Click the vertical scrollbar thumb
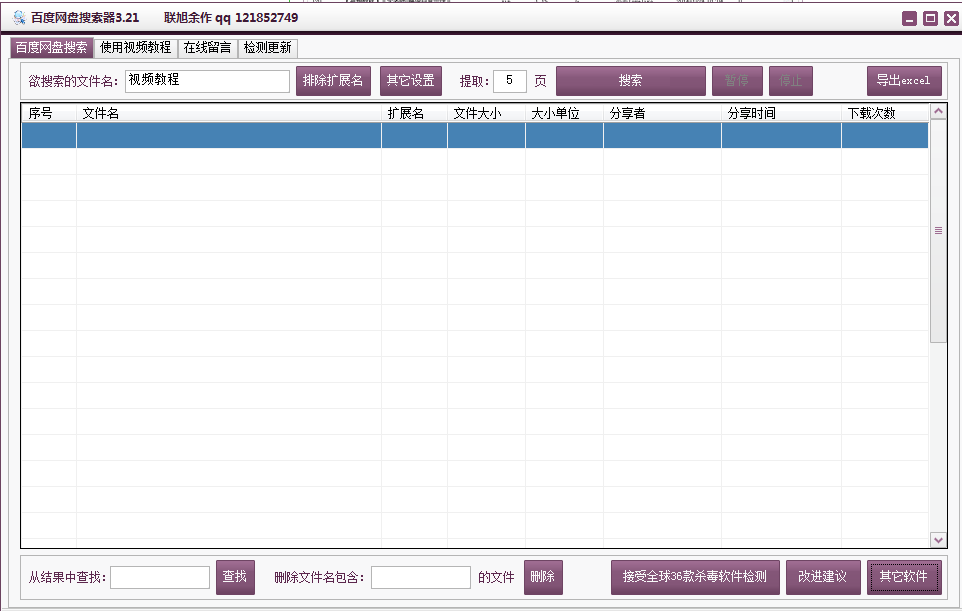962x611 pixels. [938, 231]
